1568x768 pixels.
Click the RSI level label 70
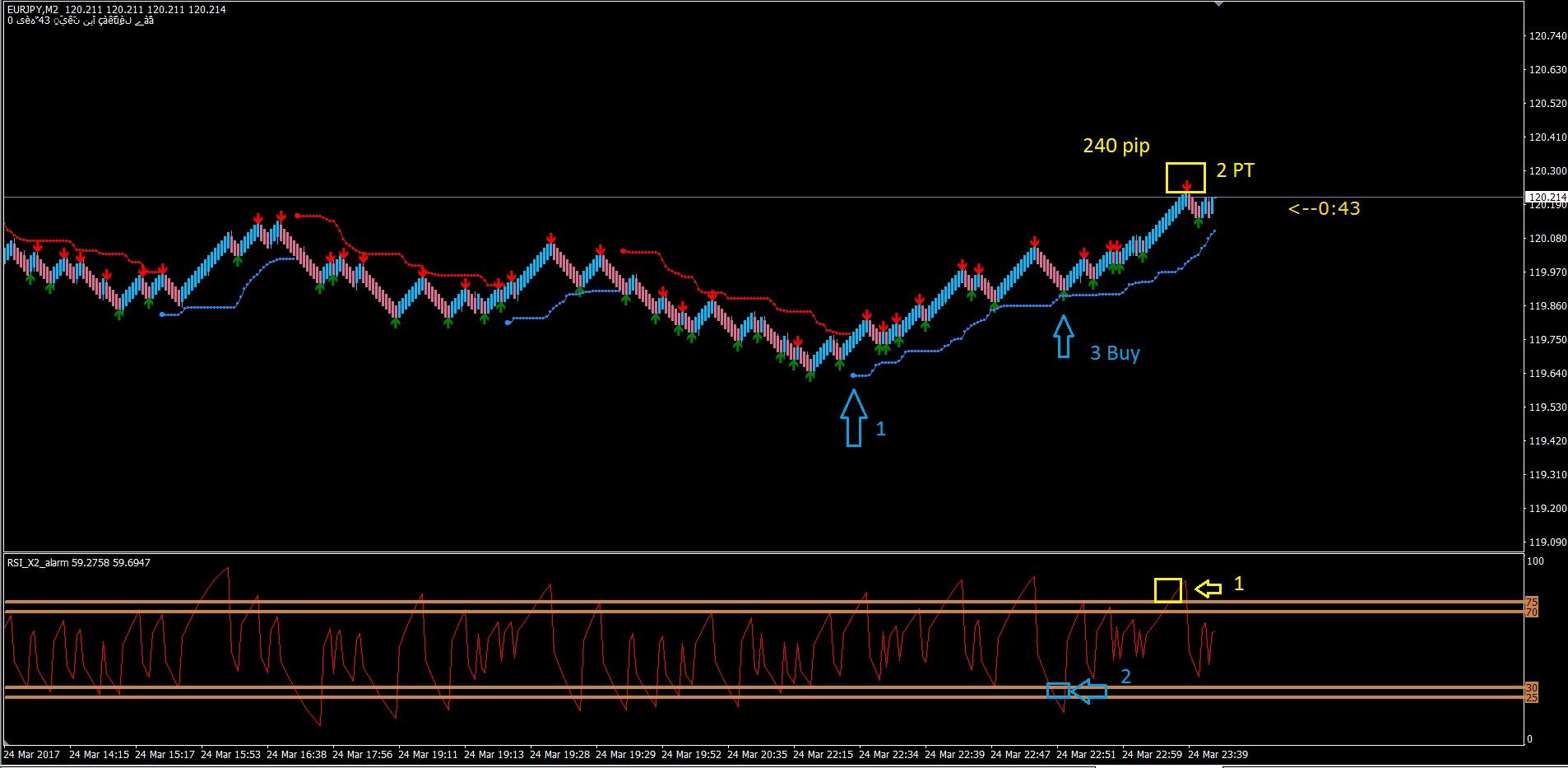[x=1532, y=612]
